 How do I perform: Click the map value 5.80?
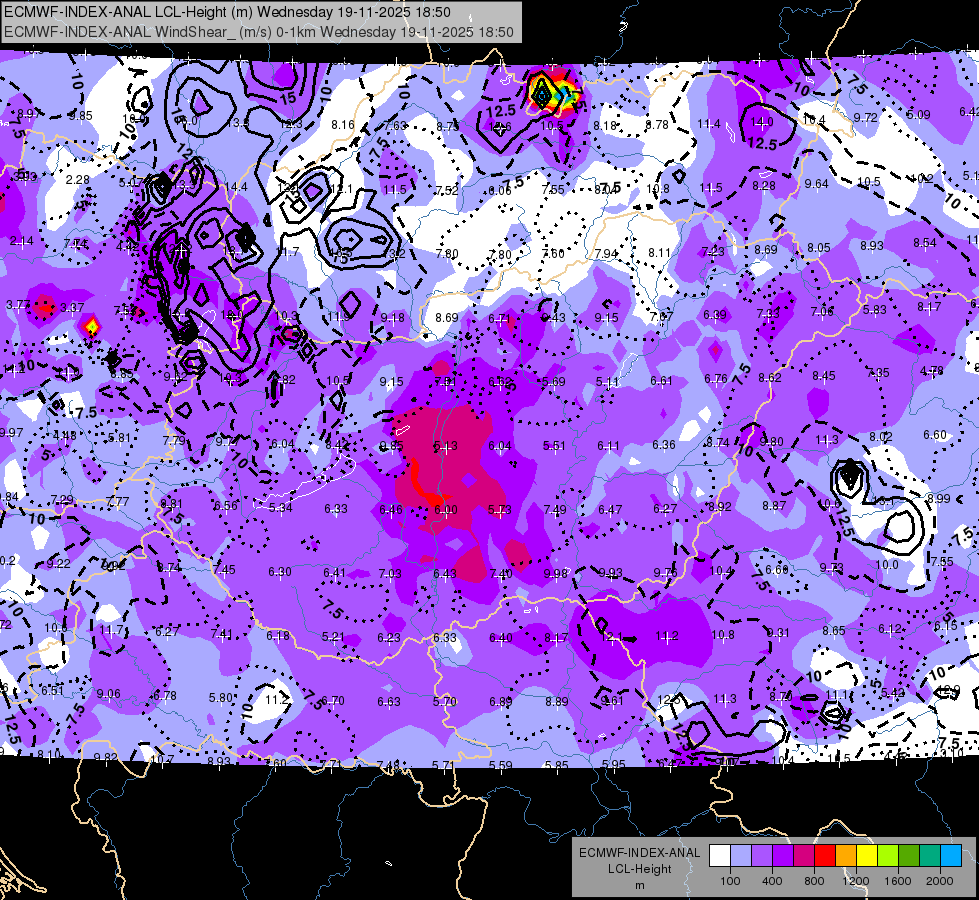tap(221, 698)
